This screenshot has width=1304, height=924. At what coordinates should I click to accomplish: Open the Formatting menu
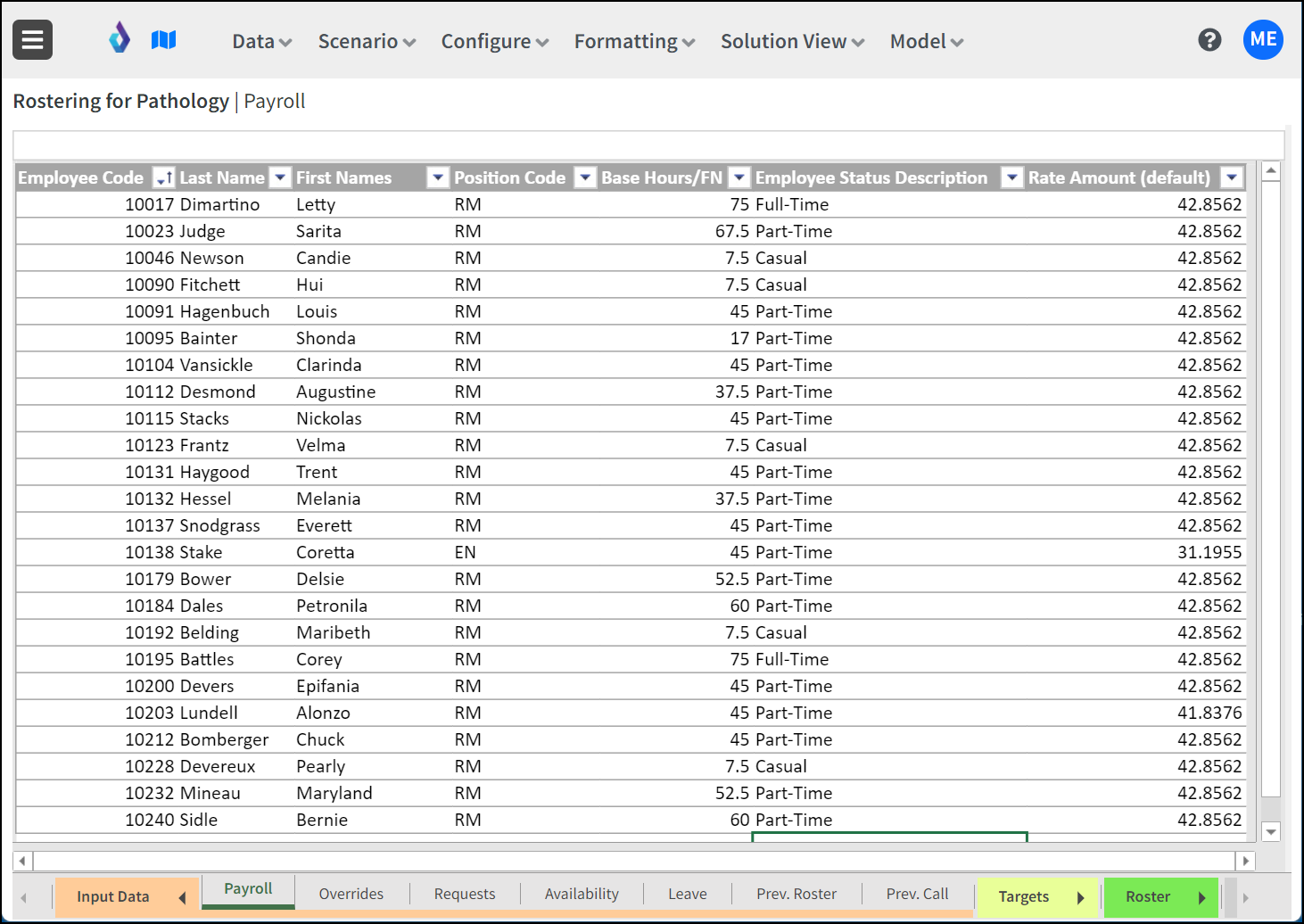click(x=634, y=41)
